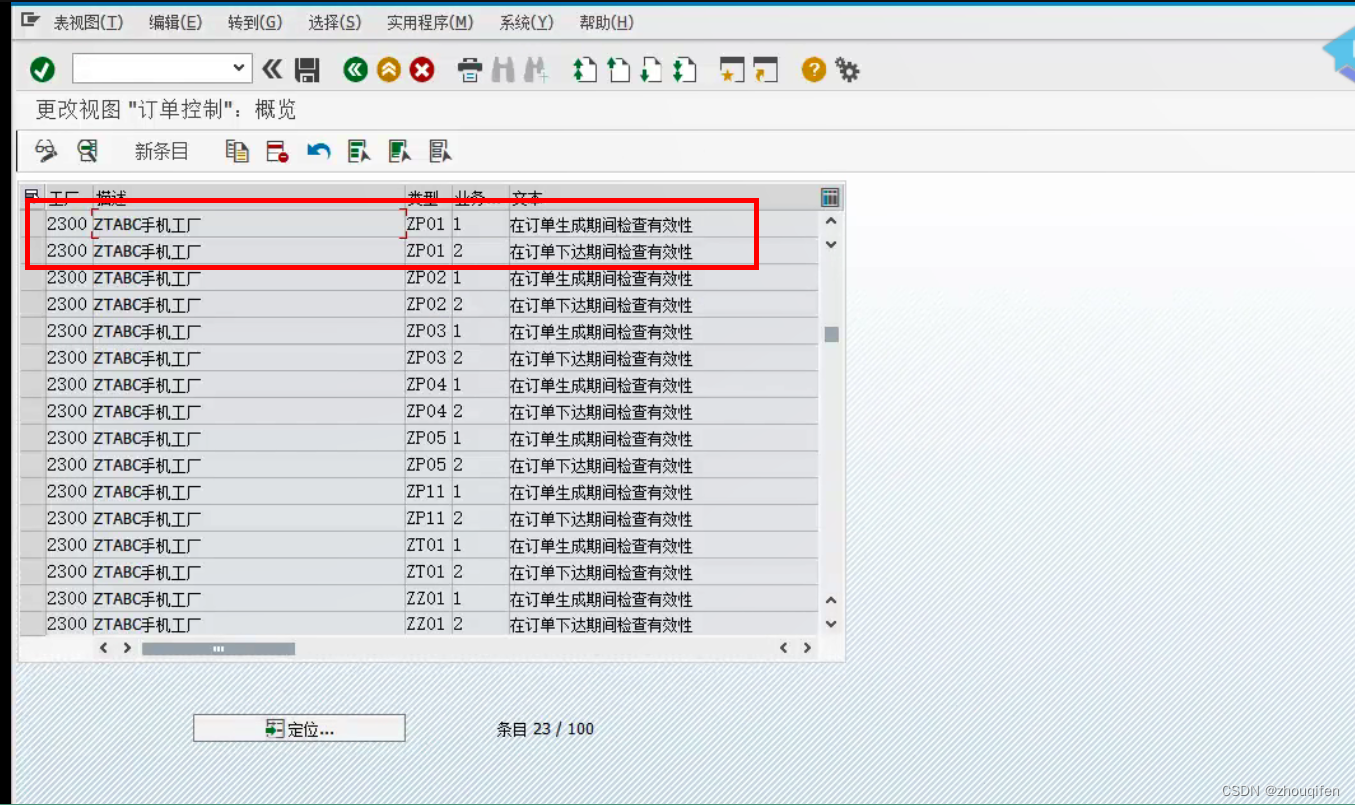Open Find with the binoculars icon
The image size is (1355, 808).
coord(503,70)
